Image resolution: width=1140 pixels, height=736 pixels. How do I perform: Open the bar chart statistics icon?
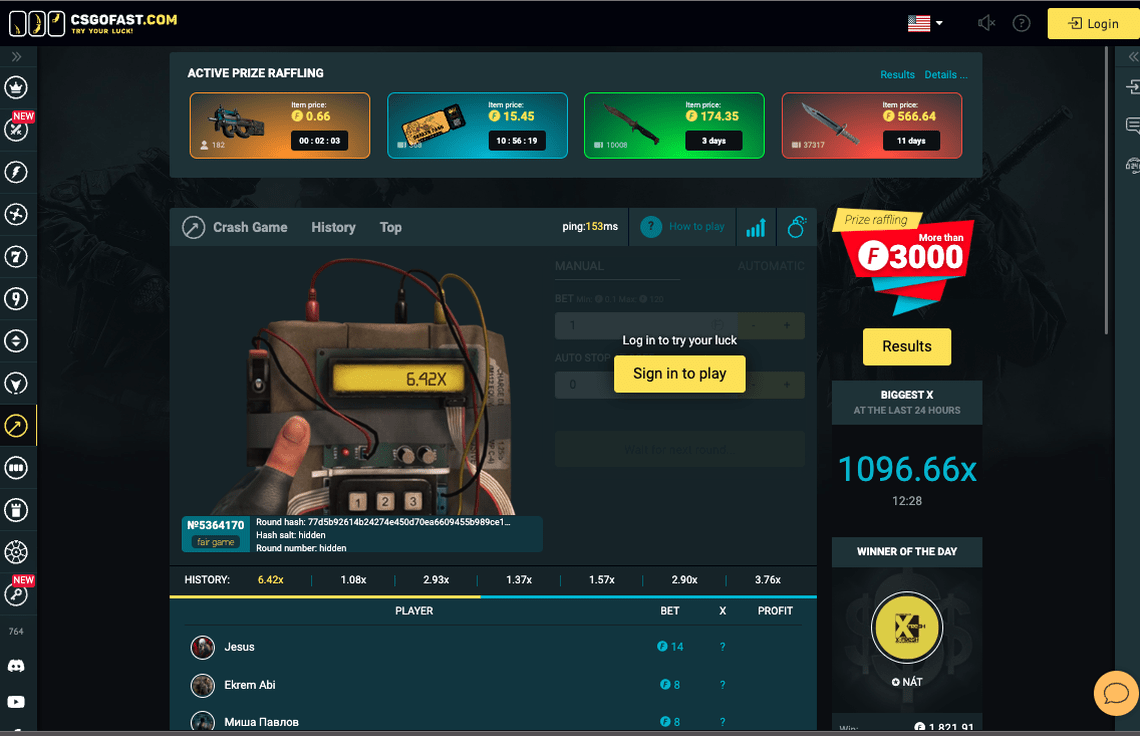tap(756, 227)
